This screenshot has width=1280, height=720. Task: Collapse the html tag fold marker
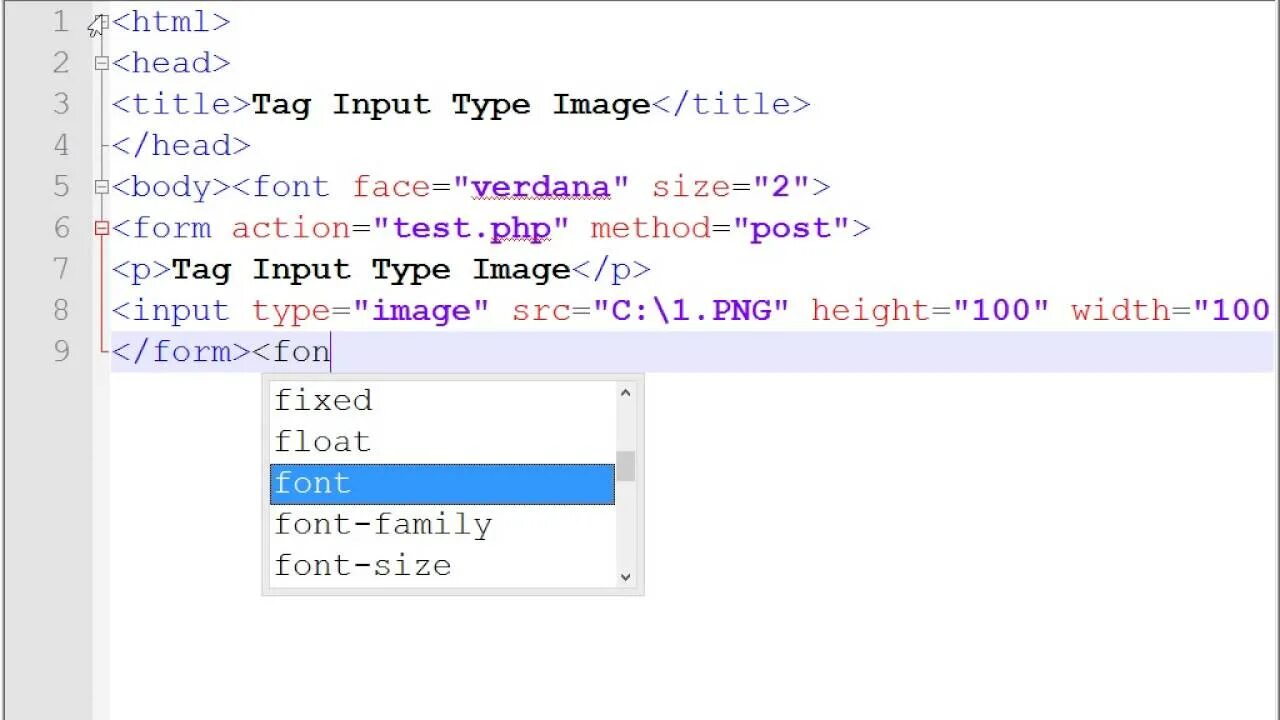point(101,22)
